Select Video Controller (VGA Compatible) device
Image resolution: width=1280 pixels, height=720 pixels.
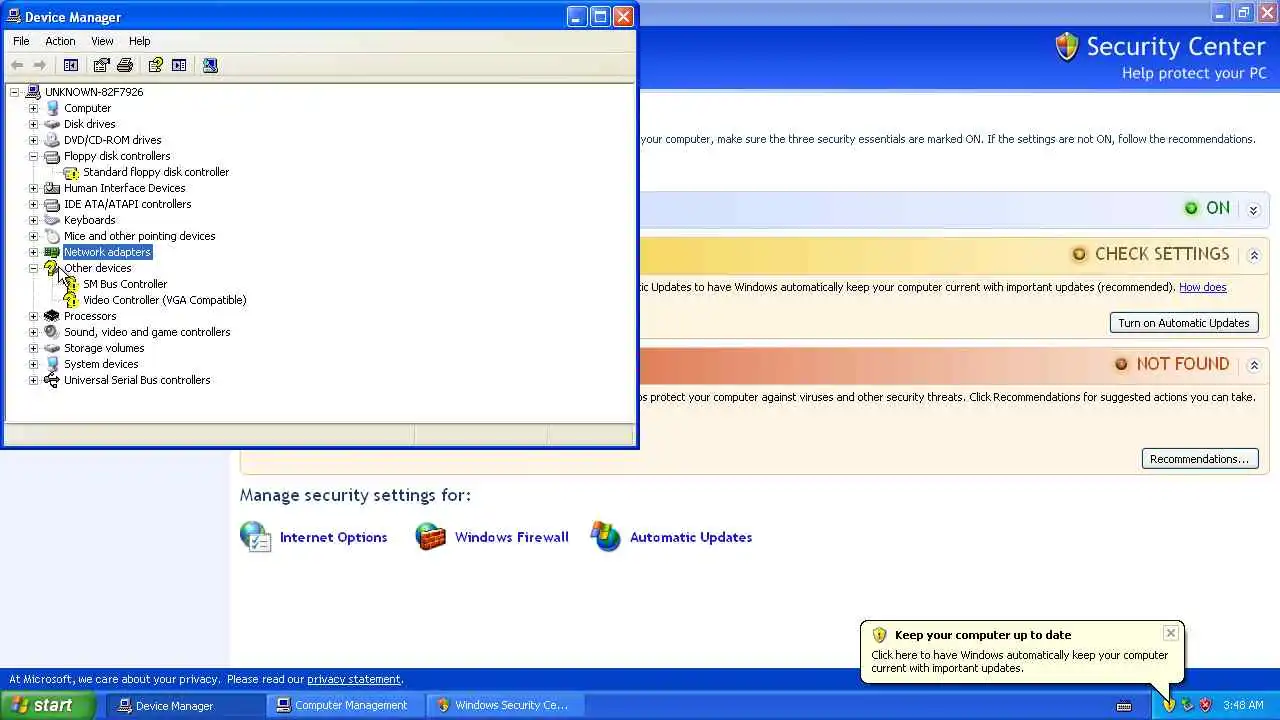coord(165,300)
